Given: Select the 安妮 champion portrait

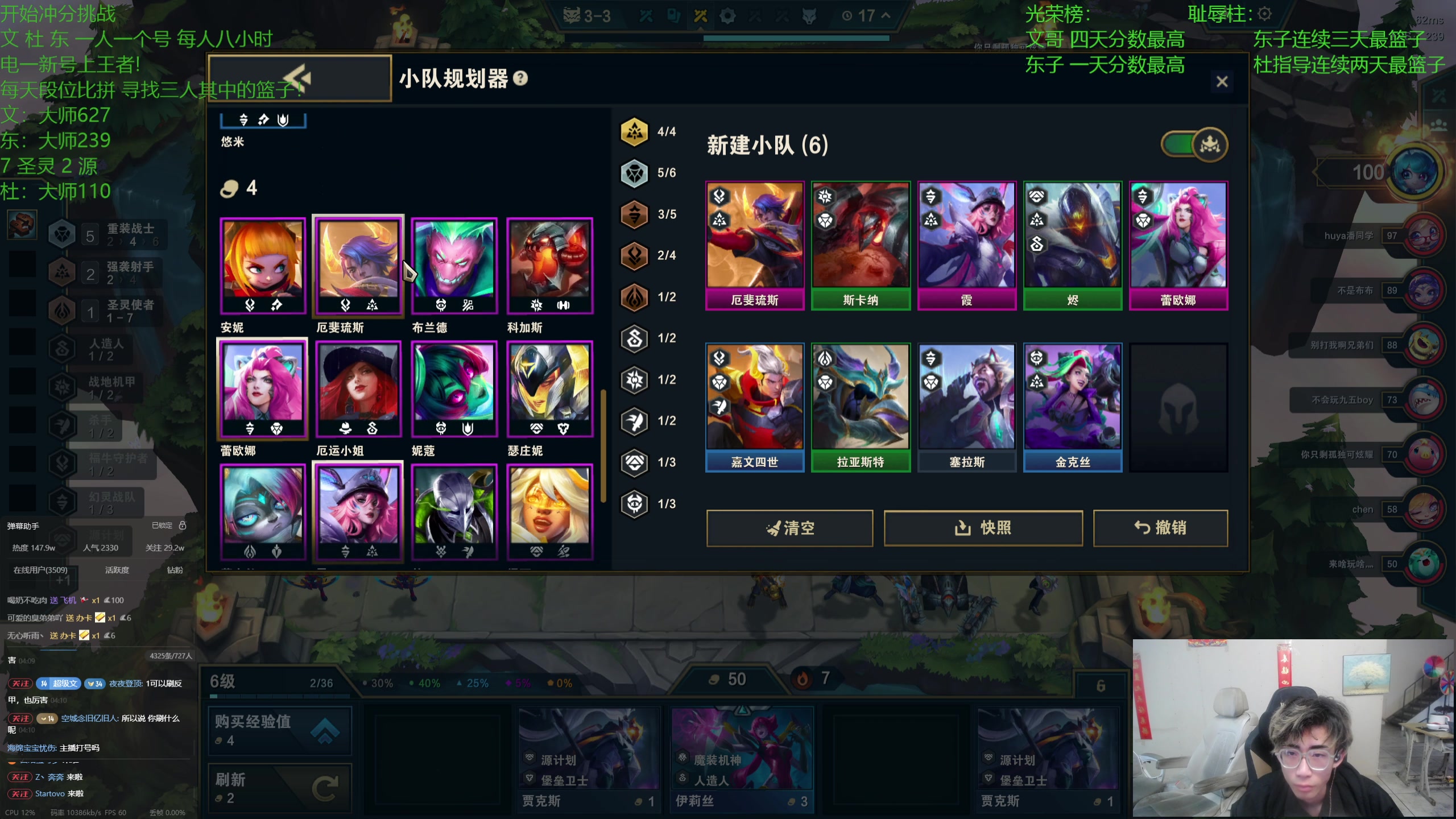Looking at the screenshot, I should (263, 266).
